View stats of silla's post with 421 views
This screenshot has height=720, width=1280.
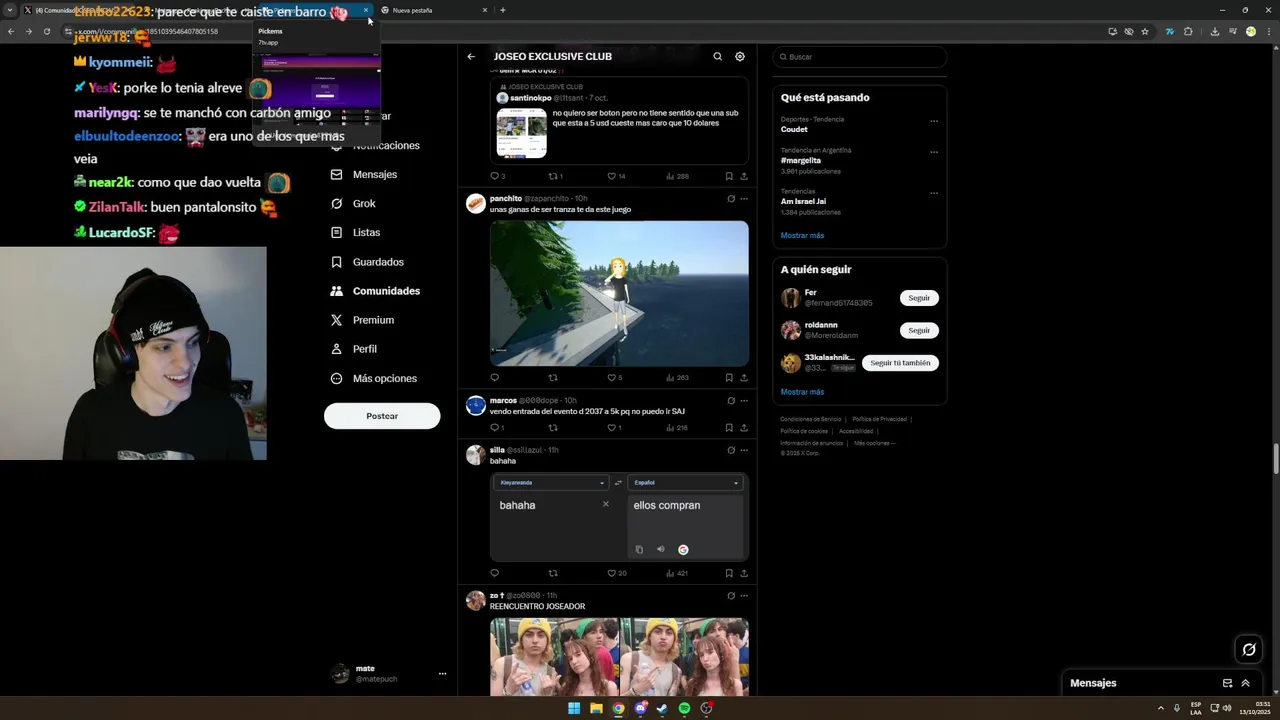676,574
